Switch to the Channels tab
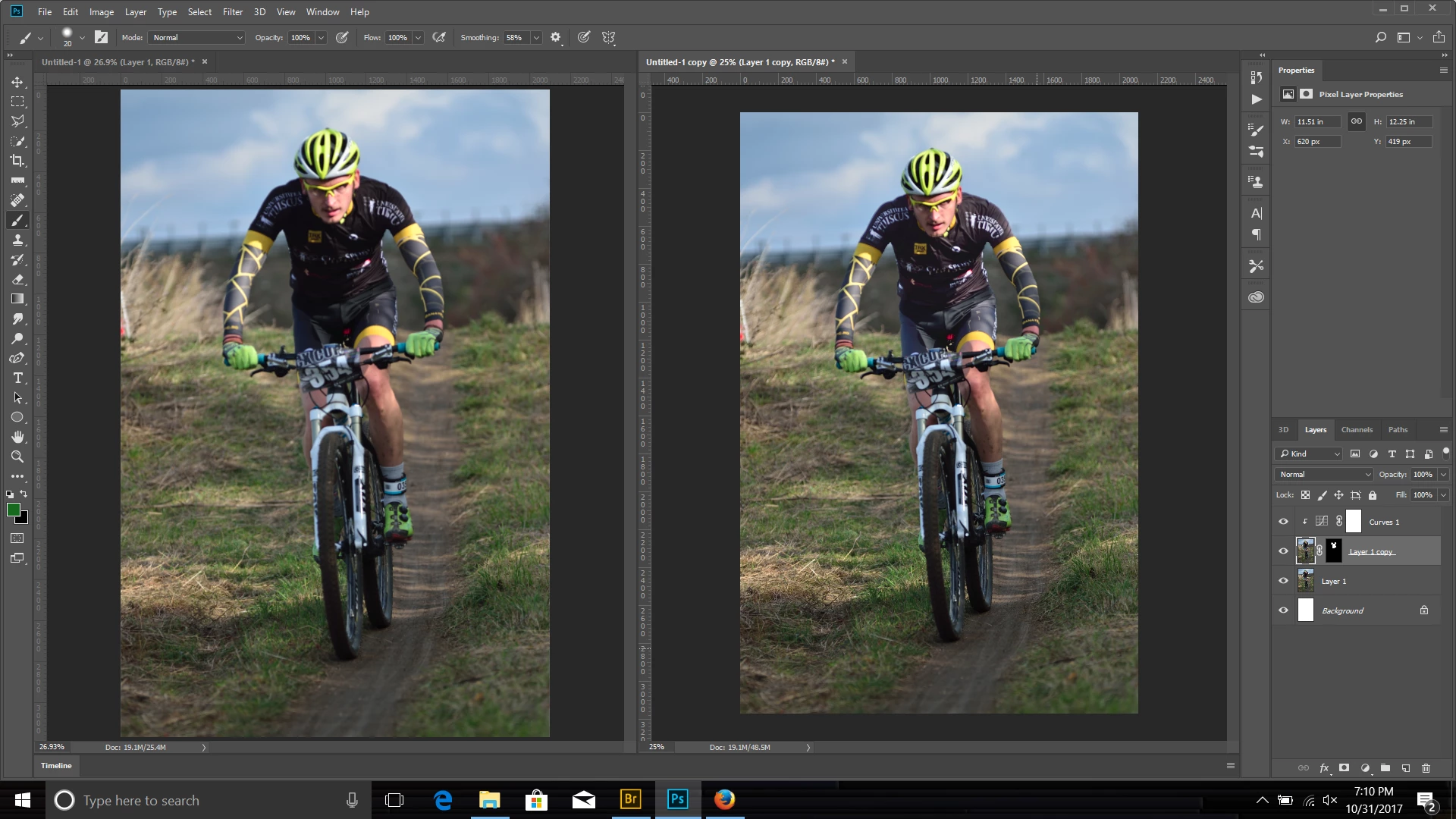The image size is (1456, 819). coord(1356,430)
